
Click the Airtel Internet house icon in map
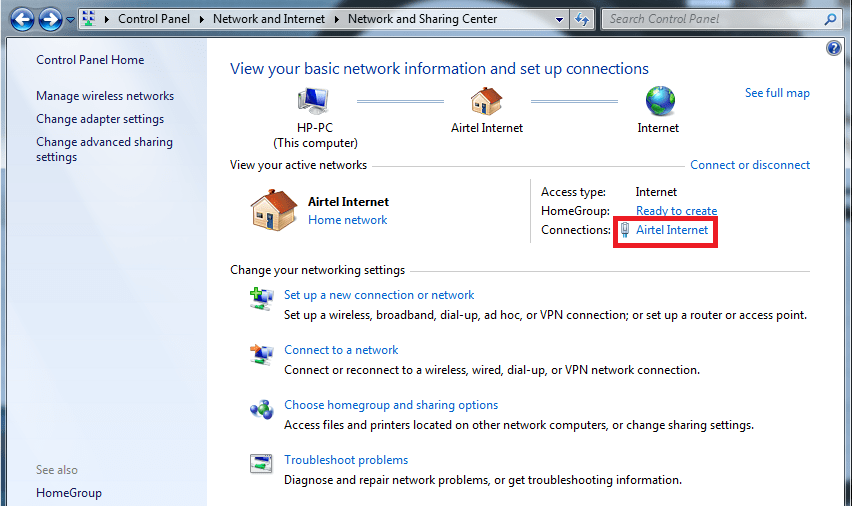coord(486,101)
